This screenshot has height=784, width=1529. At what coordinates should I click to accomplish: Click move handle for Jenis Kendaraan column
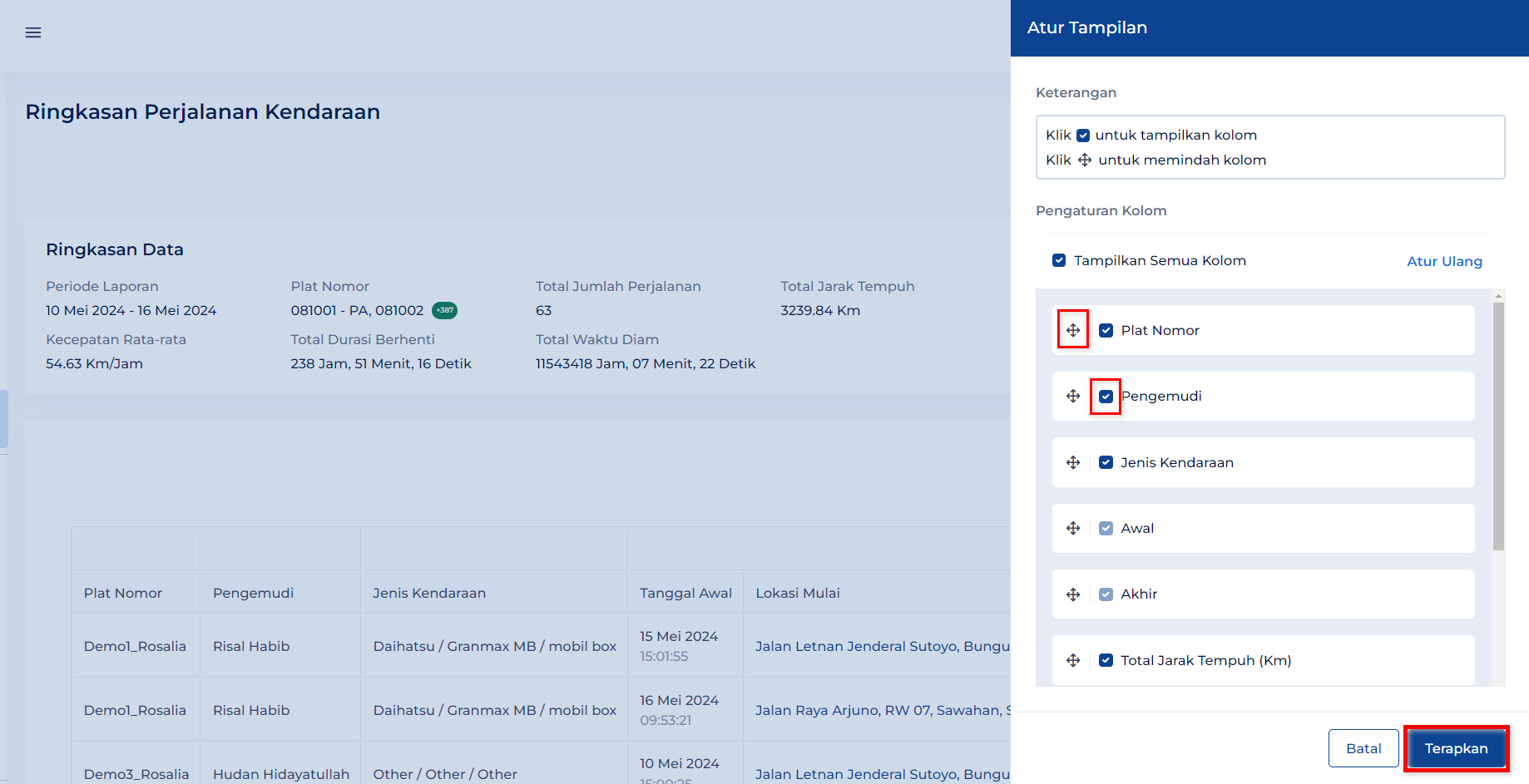coord(1073,462)
